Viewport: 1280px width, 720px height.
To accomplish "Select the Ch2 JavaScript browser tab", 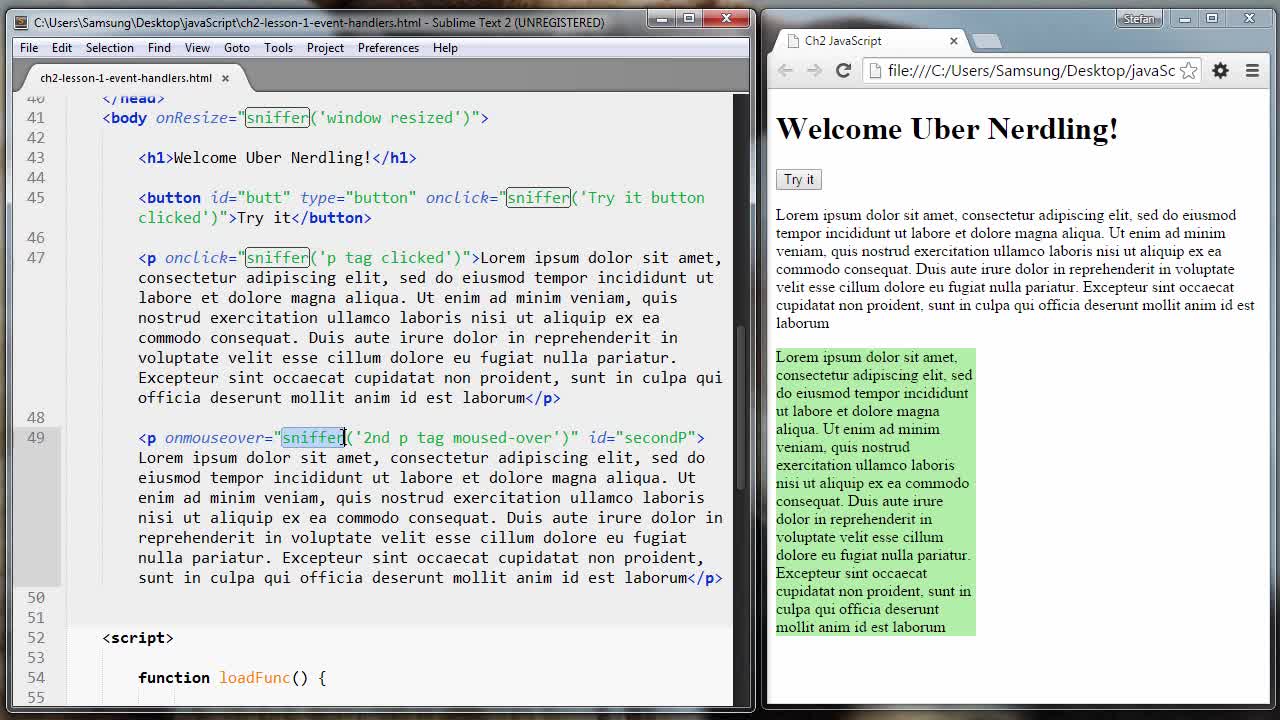I will 870,41.
